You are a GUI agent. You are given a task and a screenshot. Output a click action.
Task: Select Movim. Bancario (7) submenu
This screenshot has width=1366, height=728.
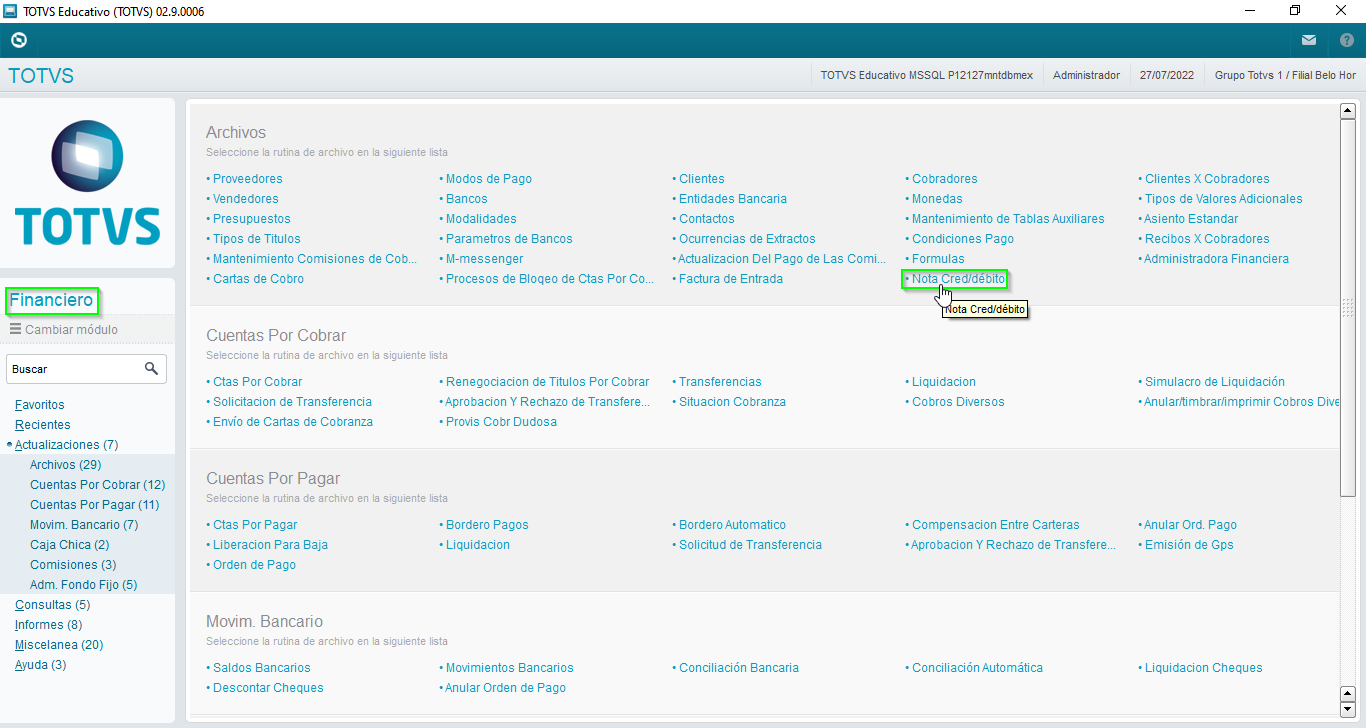[84, 525]
